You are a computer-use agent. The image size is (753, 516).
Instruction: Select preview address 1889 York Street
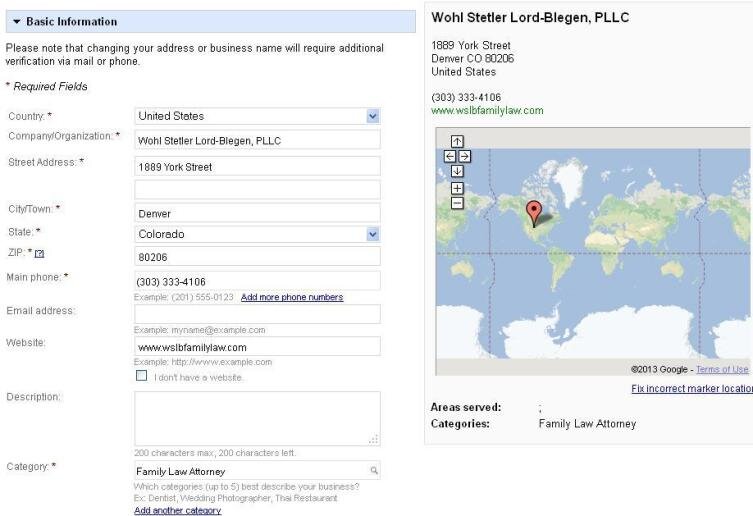[x=471, y=46]
